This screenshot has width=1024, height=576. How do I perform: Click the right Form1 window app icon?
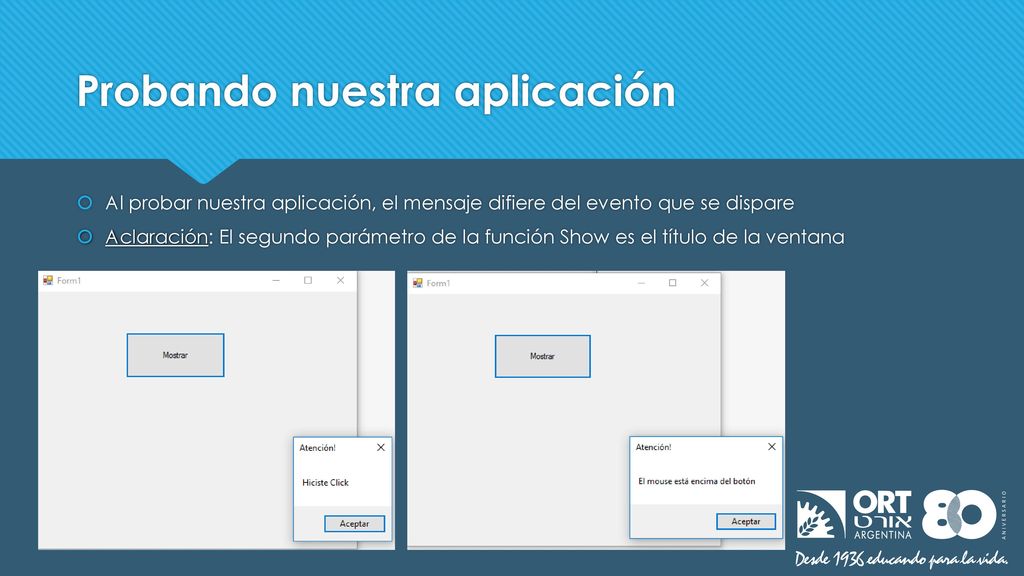coord(417,283)
